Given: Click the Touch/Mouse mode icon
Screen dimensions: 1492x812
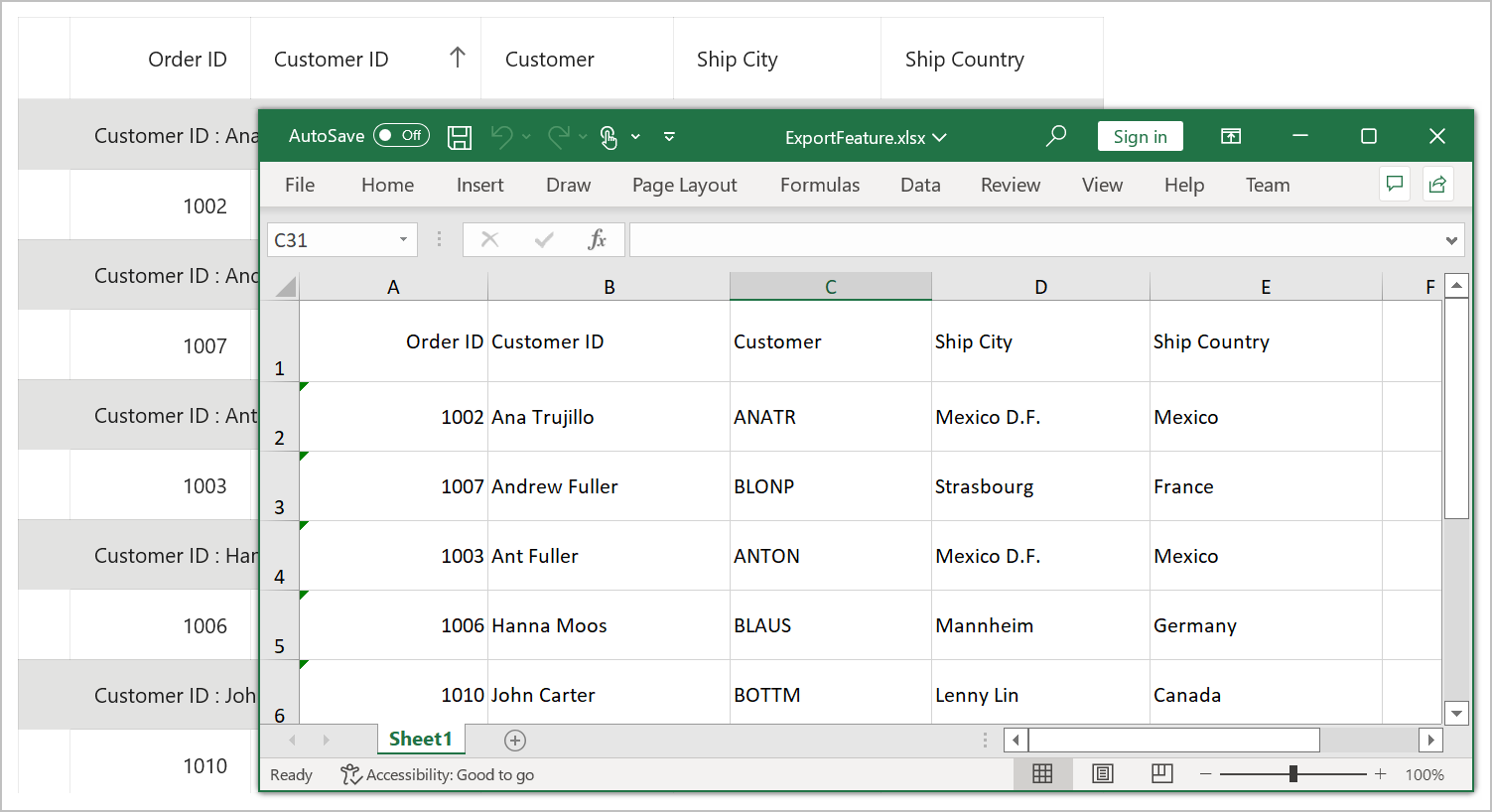Looking at the screenshot, I should [x=609, y=137].
